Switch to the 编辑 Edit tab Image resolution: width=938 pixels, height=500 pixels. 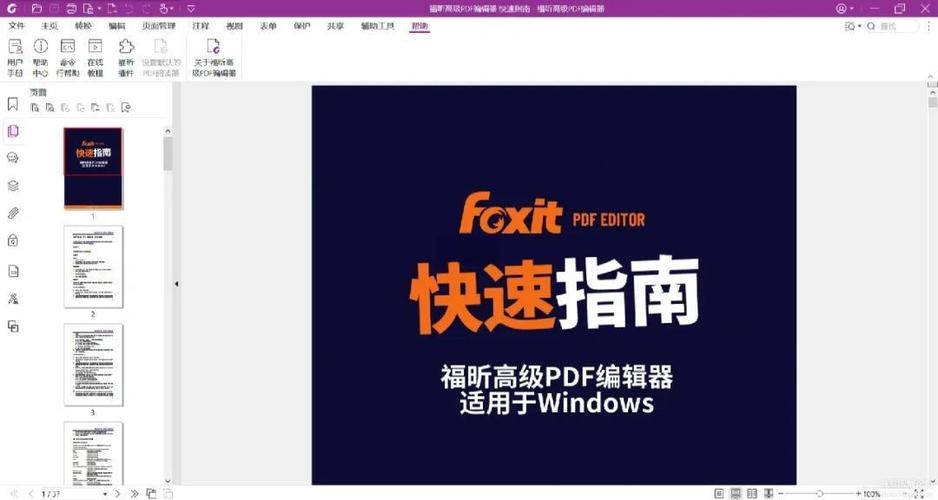tap(117, 26)
